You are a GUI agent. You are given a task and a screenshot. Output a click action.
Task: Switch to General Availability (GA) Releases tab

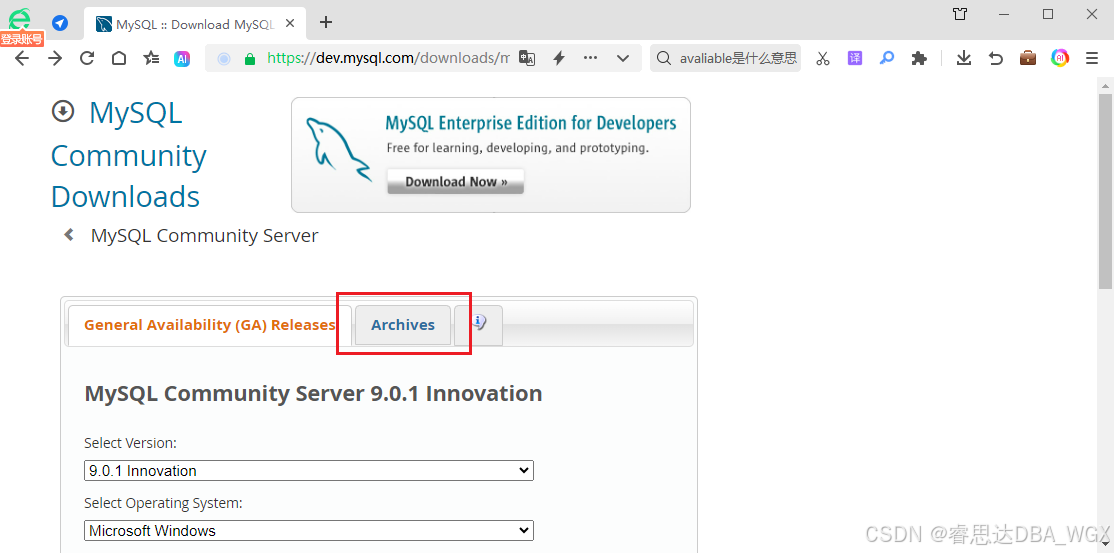(x=210, y=325)
